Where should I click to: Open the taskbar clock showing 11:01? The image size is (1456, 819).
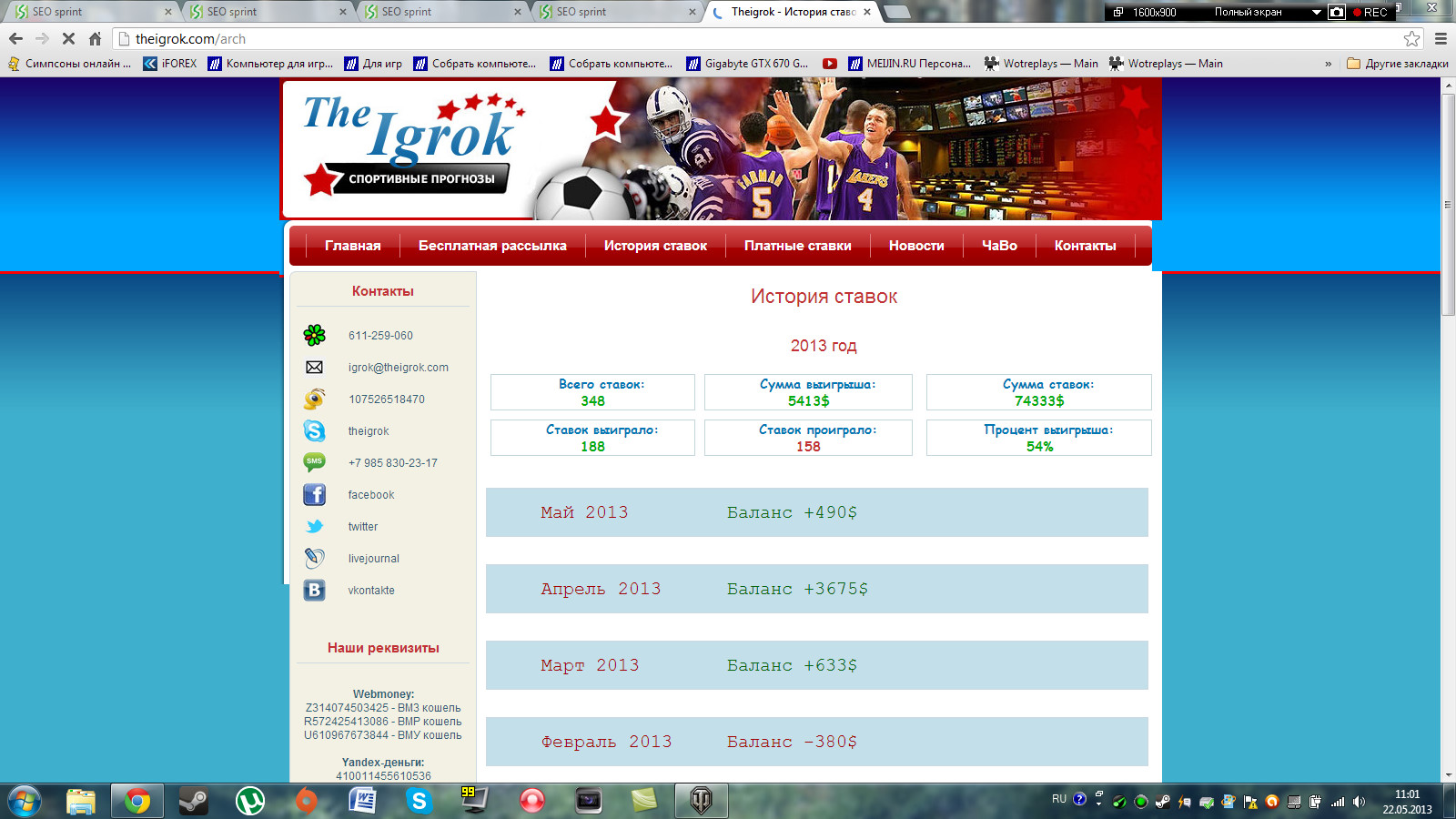tap(1407, 802)
